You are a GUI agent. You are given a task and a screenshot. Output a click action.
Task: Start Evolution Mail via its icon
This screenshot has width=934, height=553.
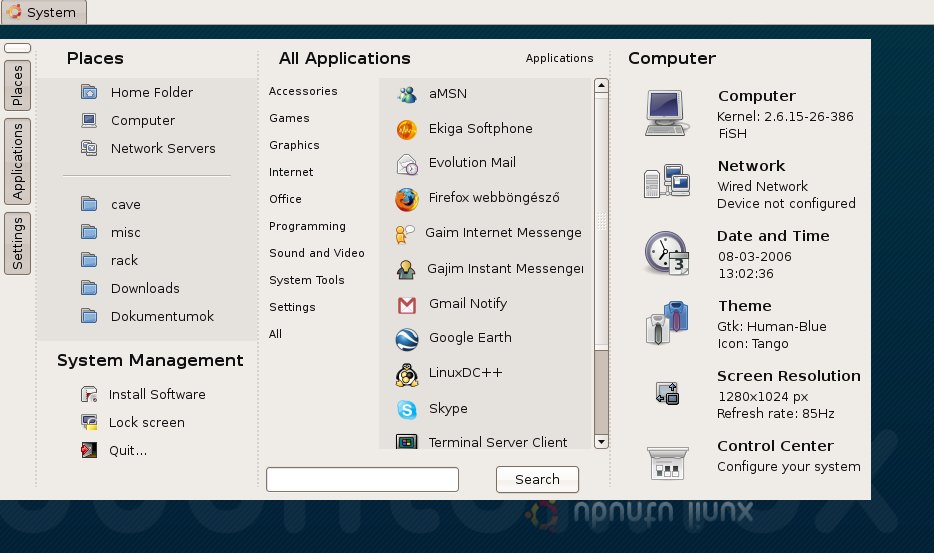pos(406,164)
